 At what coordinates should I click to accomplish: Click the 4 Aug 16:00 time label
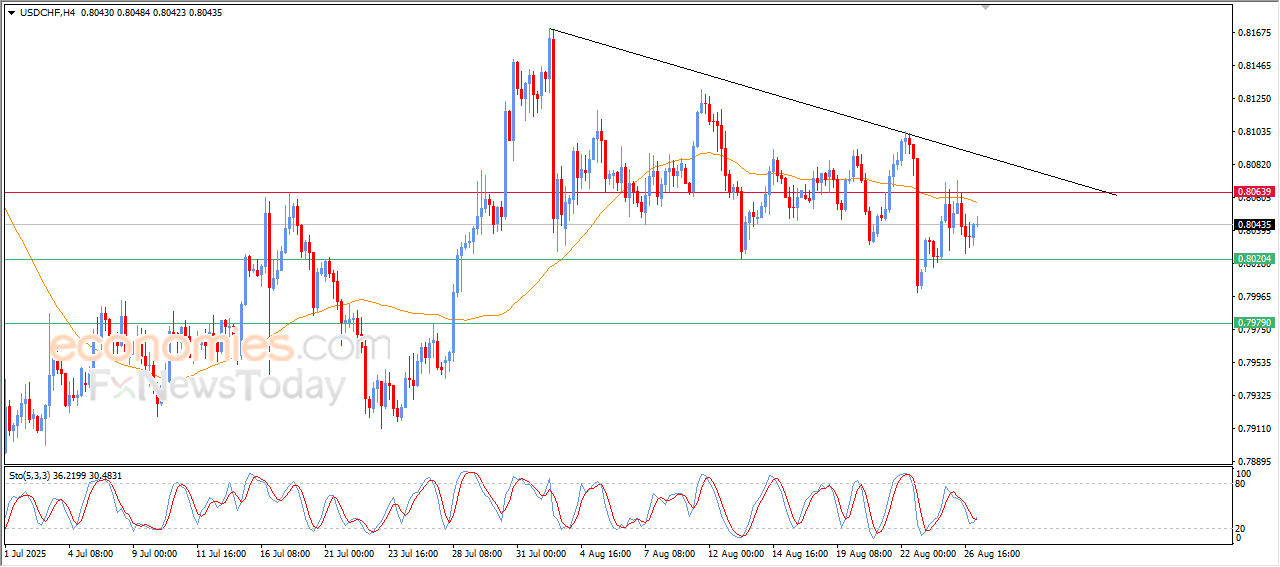click(607, 553)
